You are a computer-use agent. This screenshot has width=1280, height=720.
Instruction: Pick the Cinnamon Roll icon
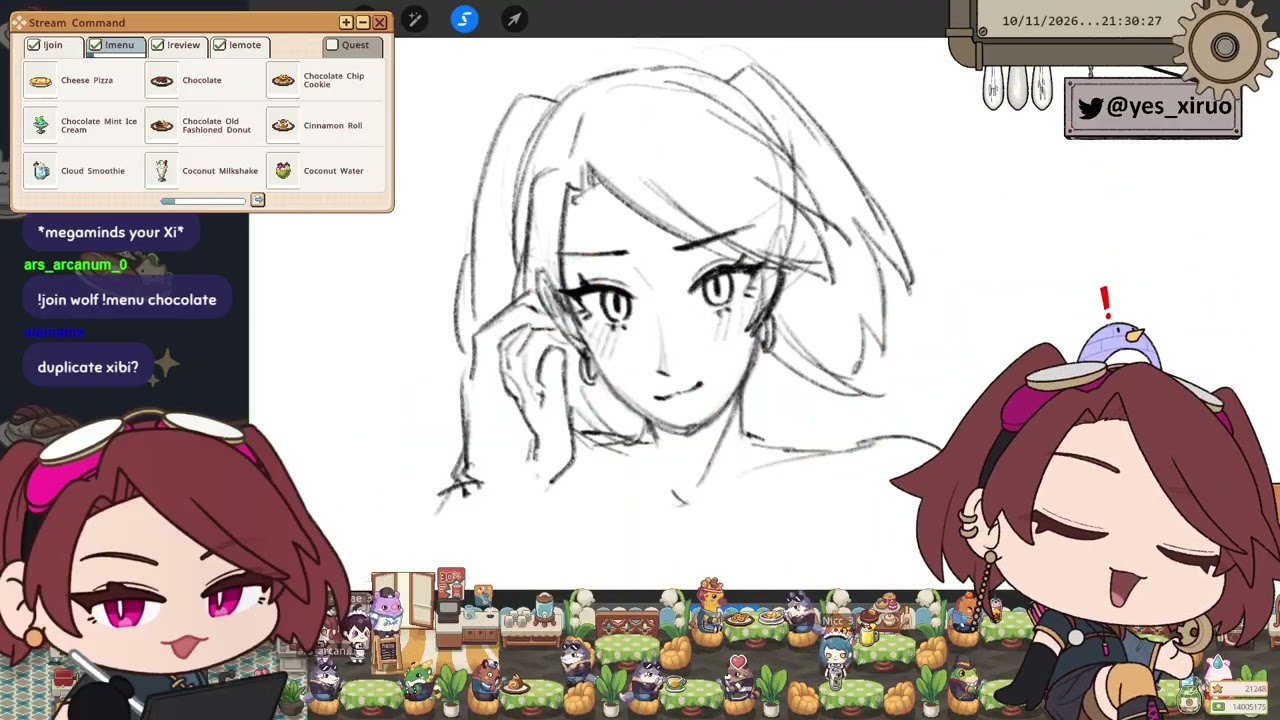[x=283, y=126]
